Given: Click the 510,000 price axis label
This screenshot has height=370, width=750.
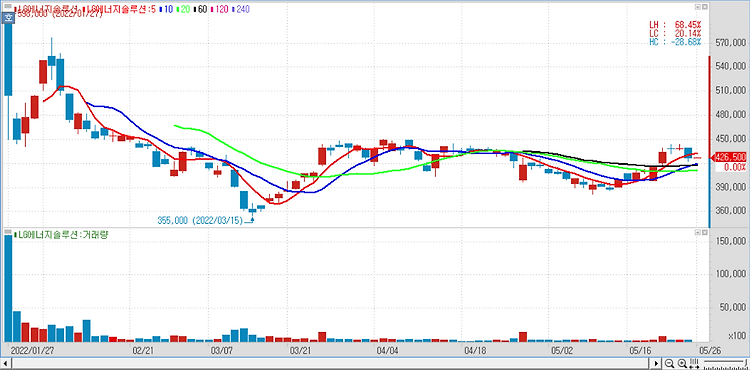Looking at the screenshot, I should pos(730,91).
